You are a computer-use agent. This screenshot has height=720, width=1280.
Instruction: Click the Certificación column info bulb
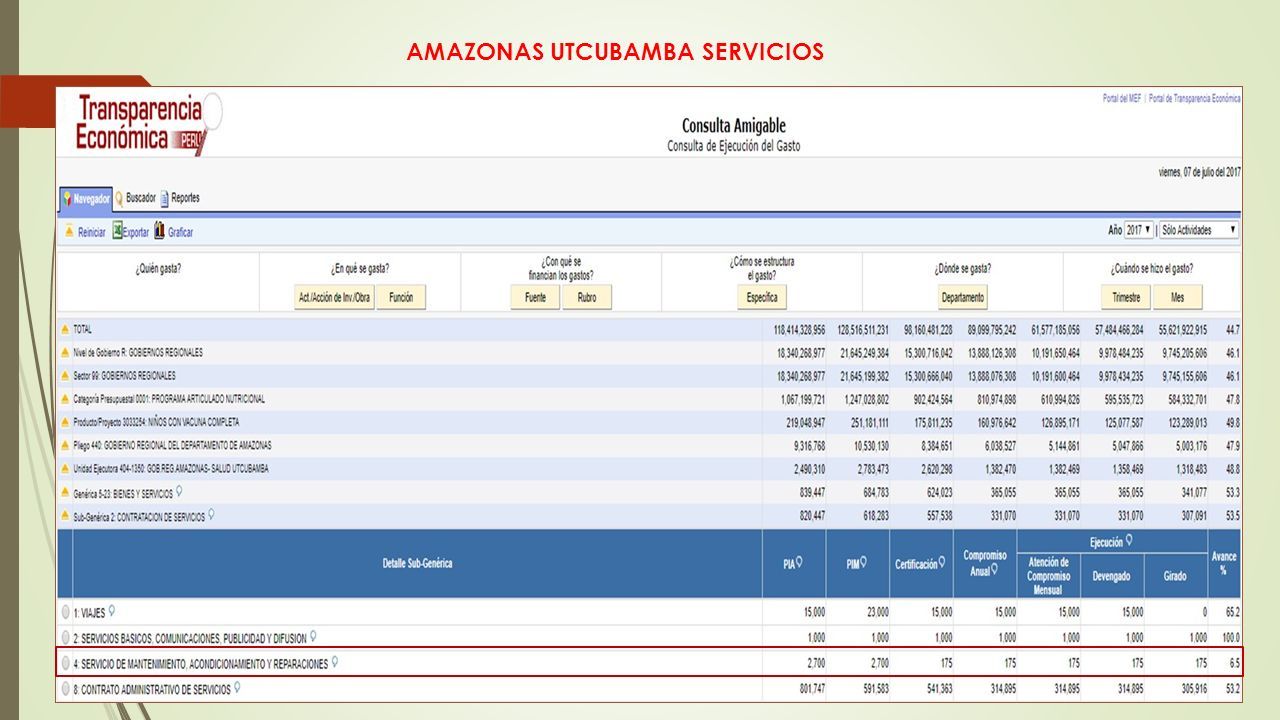click(x=943, y=563)
